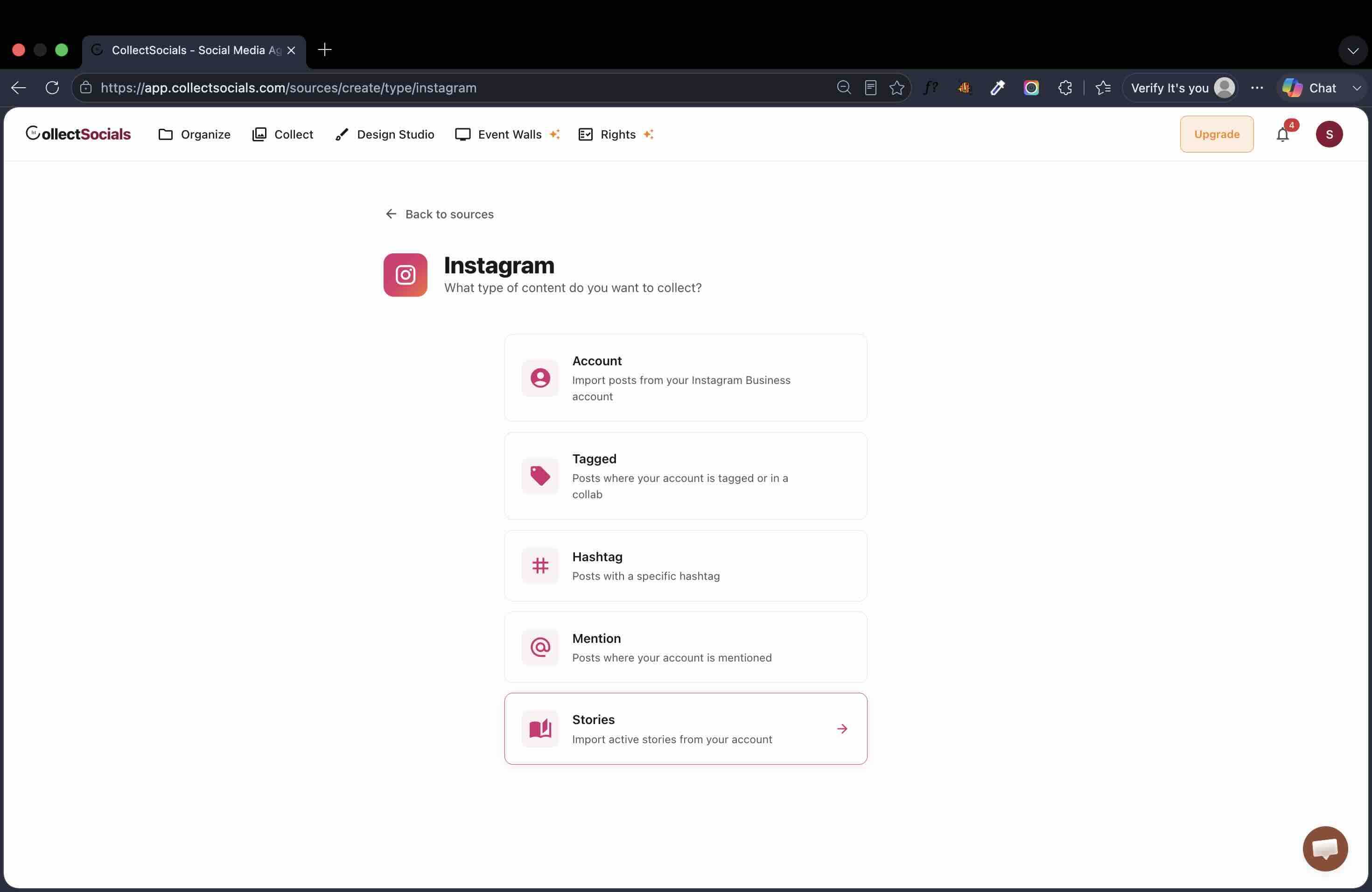Click the Upgrade button
1372x892 pixels.
click(1217, 134)
